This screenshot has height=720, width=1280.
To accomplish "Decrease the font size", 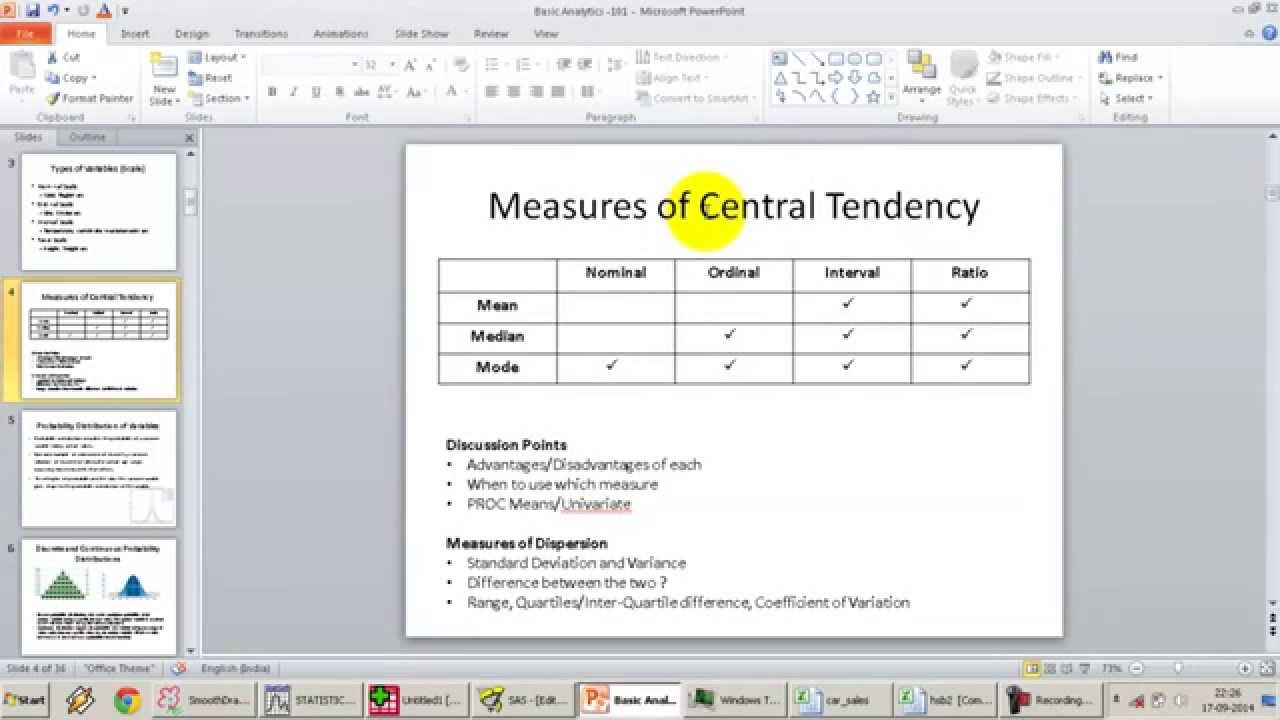I will point(431,65).
